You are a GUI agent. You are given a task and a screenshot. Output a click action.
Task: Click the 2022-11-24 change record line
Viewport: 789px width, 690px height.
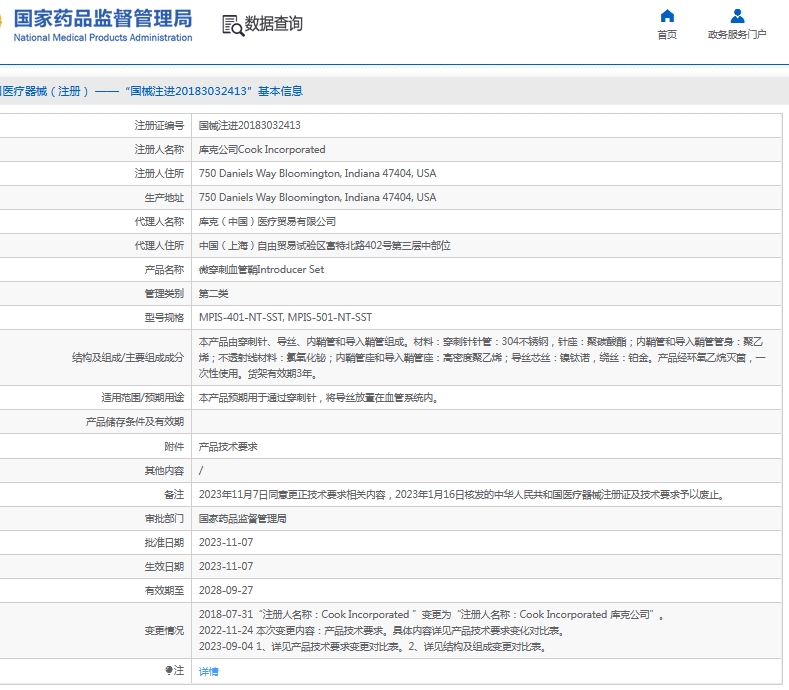pyautogui.click(x=382, y=631)
